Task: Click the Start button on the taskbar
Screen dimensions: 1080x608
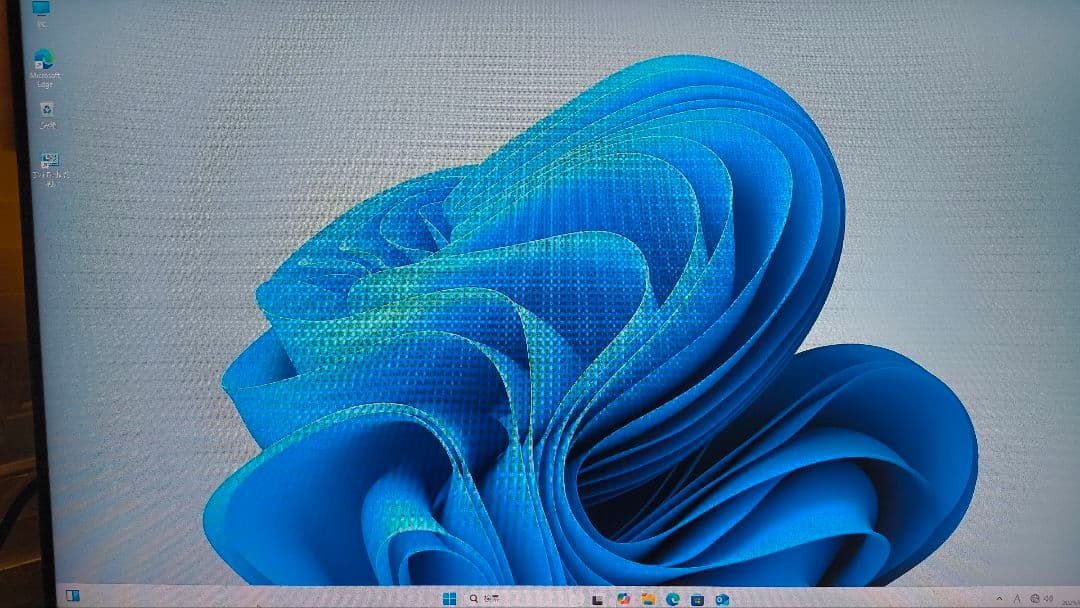Action: point(450,598)
